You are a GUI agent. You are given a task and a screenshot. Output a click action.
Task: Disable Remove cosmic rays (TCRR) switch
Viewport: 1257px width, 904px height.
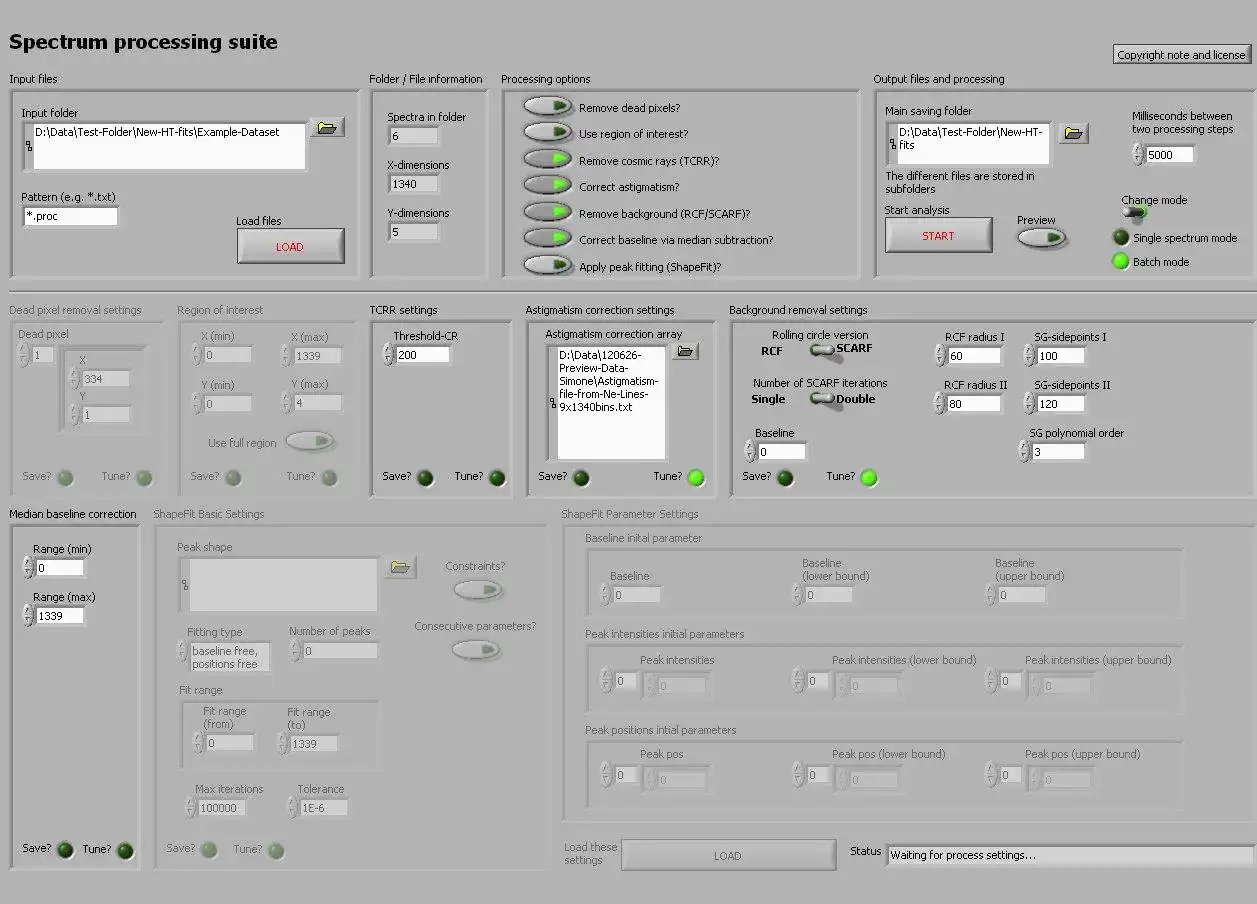tap(547, 160)
